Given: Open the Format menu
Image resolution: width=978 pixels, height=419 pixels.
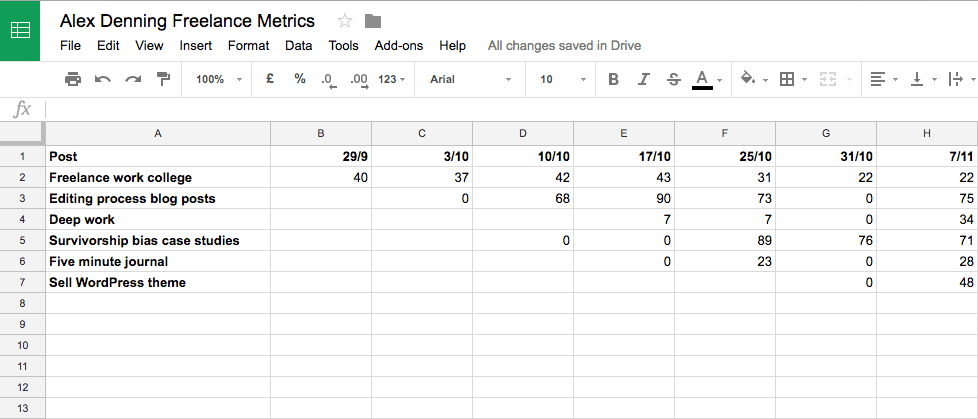Looking at the screenshot, I should click(248, 46).
